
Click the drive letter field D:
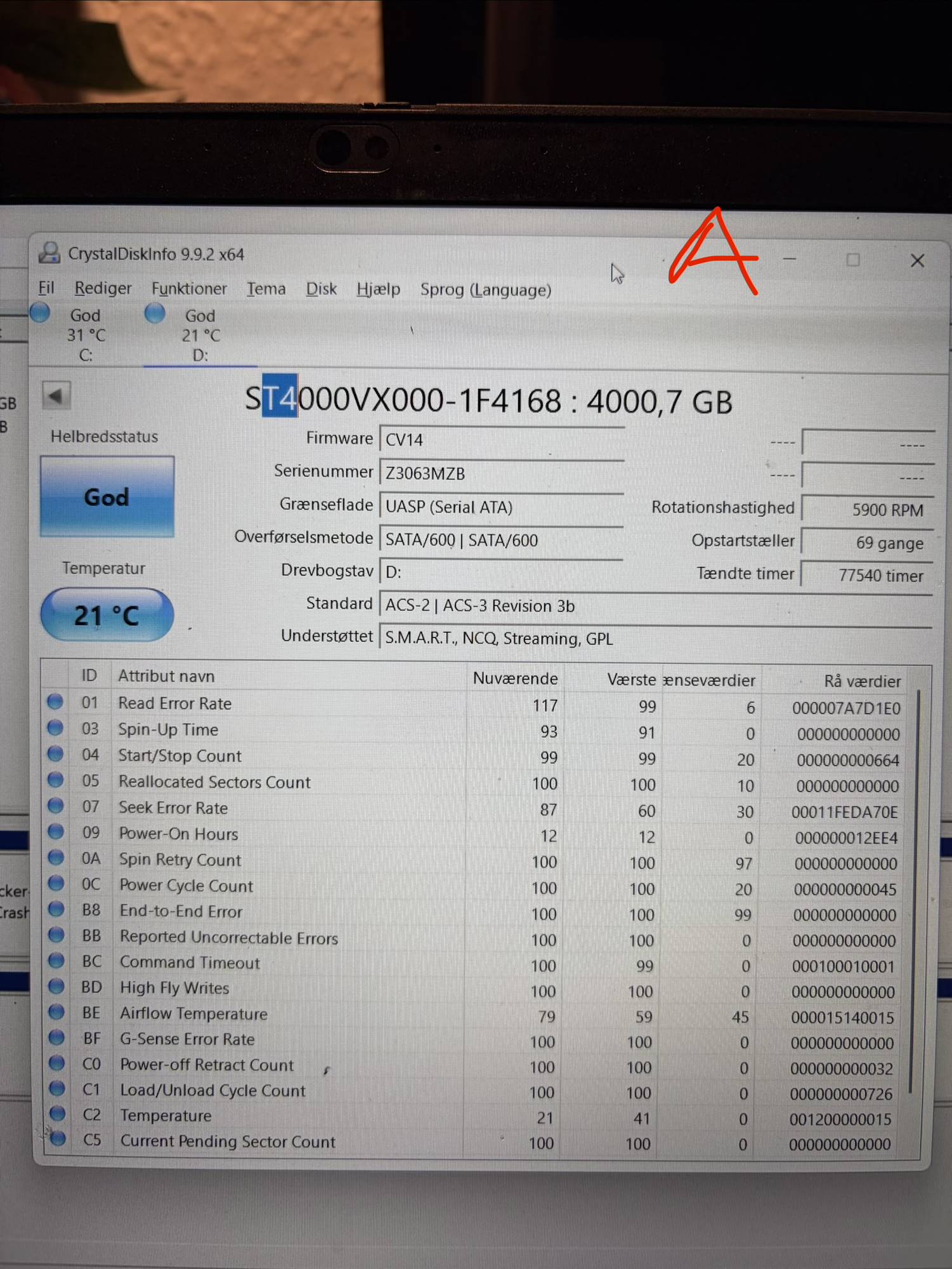tap(502, 572)
